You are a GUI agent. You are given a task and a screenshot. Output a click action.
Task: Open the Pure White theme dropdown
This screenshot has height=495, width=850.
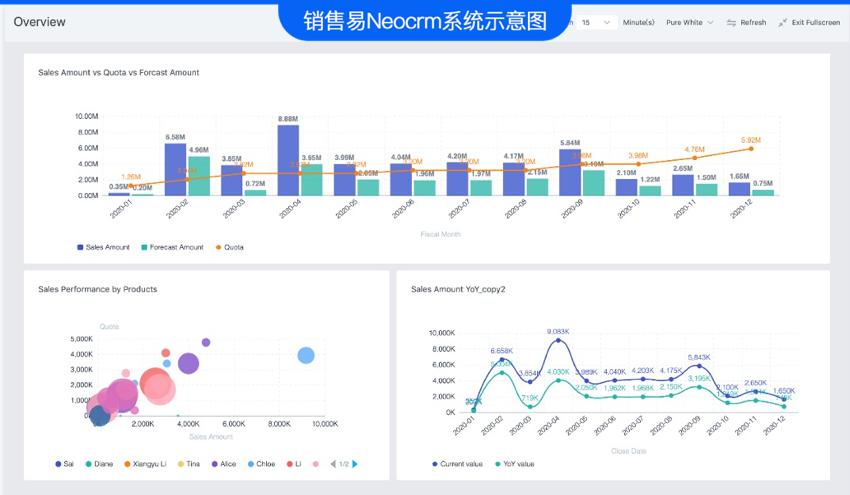(690, 22)
